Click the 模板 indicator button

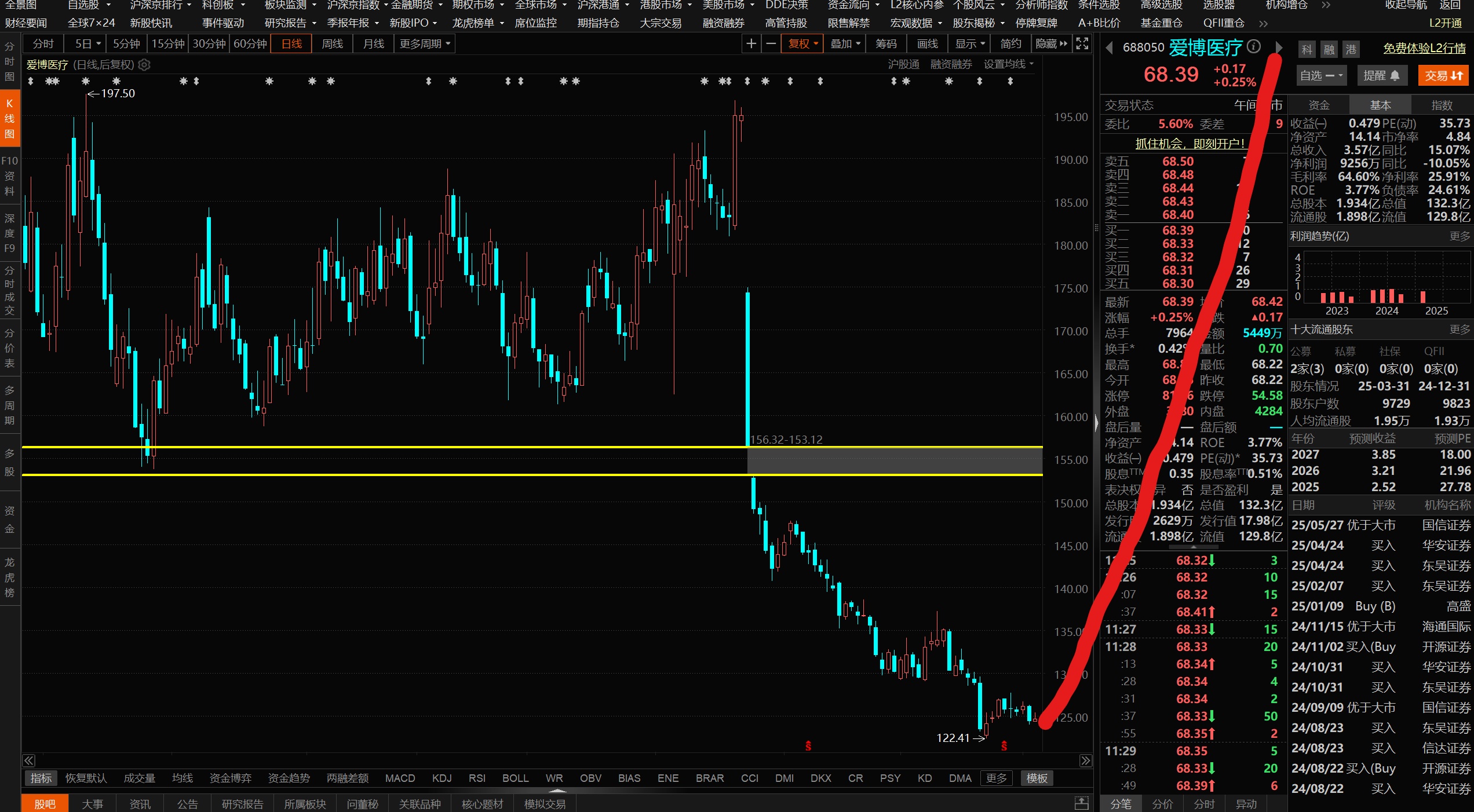pyautogui.click(x=1037, y=778)
